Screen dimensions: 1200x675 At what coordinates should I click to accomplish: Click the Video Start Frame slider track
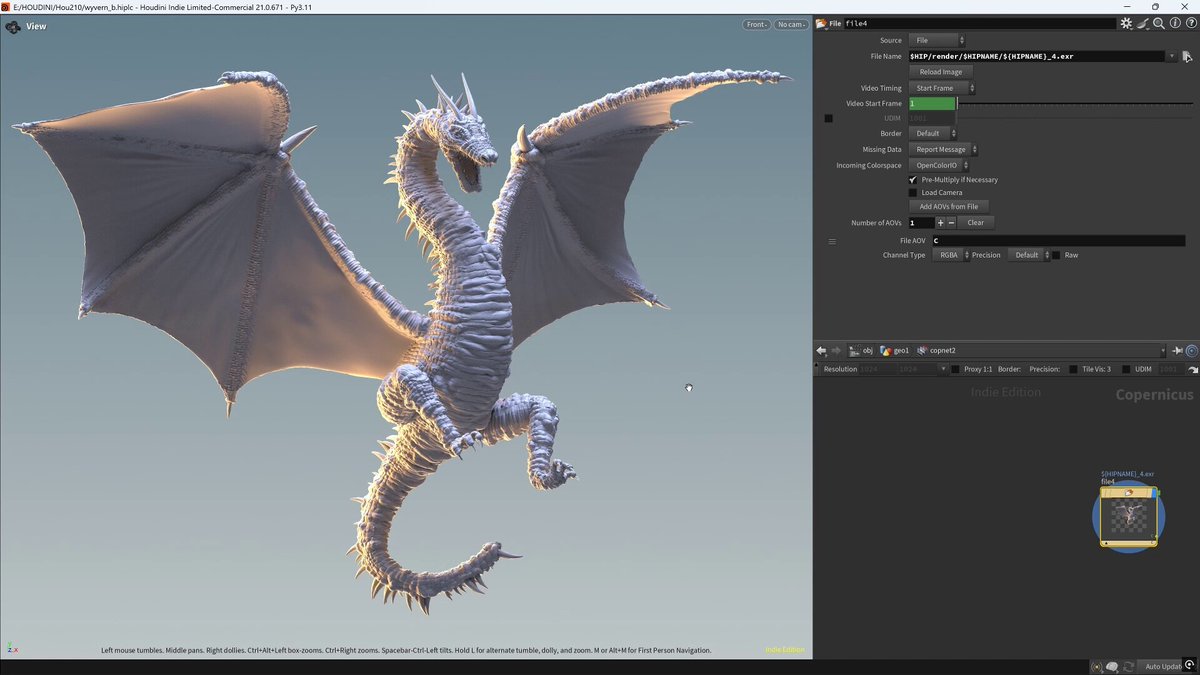pyautogui.click(x=1075, y=104)
